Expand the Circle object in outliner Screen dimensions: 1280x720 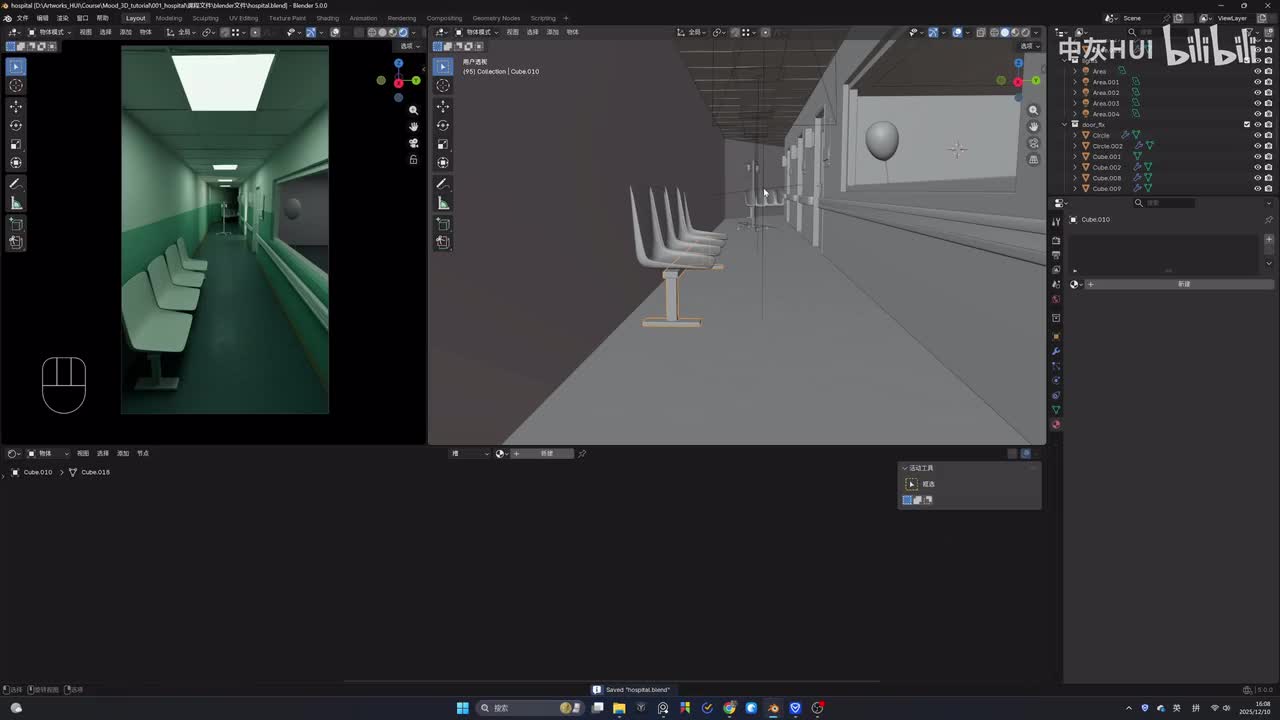click(x=1075, y=135)
